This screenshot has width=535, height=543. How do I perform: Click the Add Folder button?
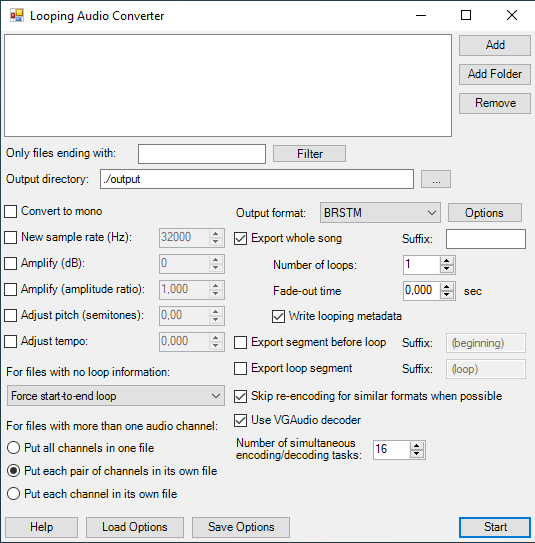point(495,74)
